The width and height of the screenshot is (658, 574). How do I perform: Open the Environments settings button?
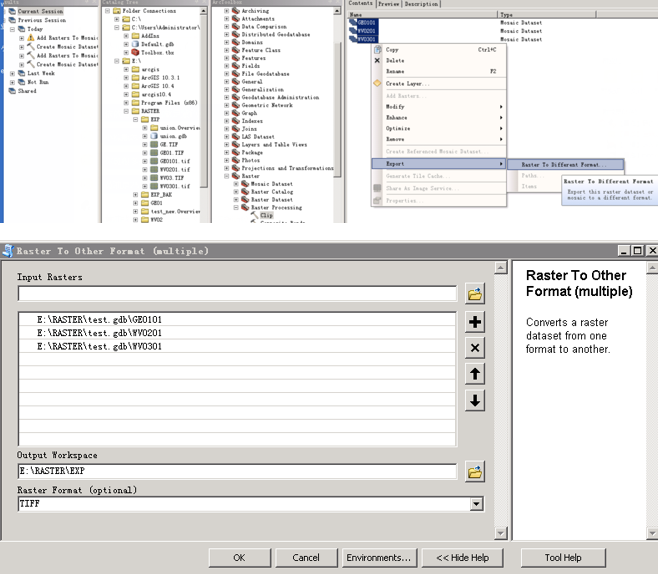(379, 558)
